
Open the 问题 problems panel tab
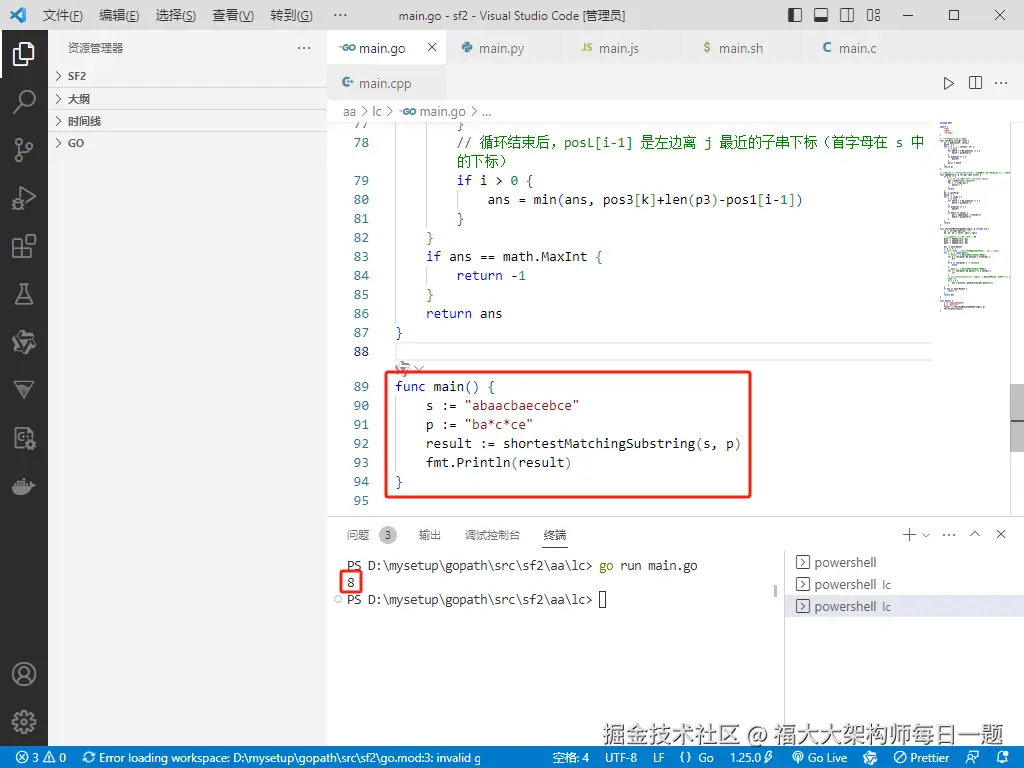[x=370, y=536]
